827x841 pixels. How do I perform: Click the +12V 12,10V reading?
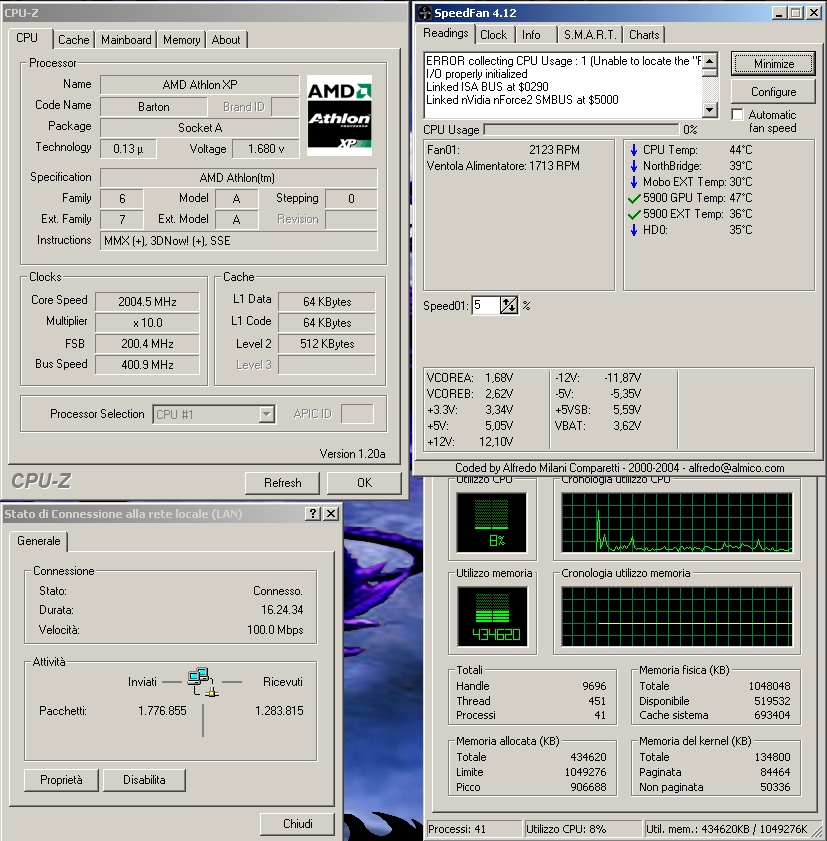(470, 442)
